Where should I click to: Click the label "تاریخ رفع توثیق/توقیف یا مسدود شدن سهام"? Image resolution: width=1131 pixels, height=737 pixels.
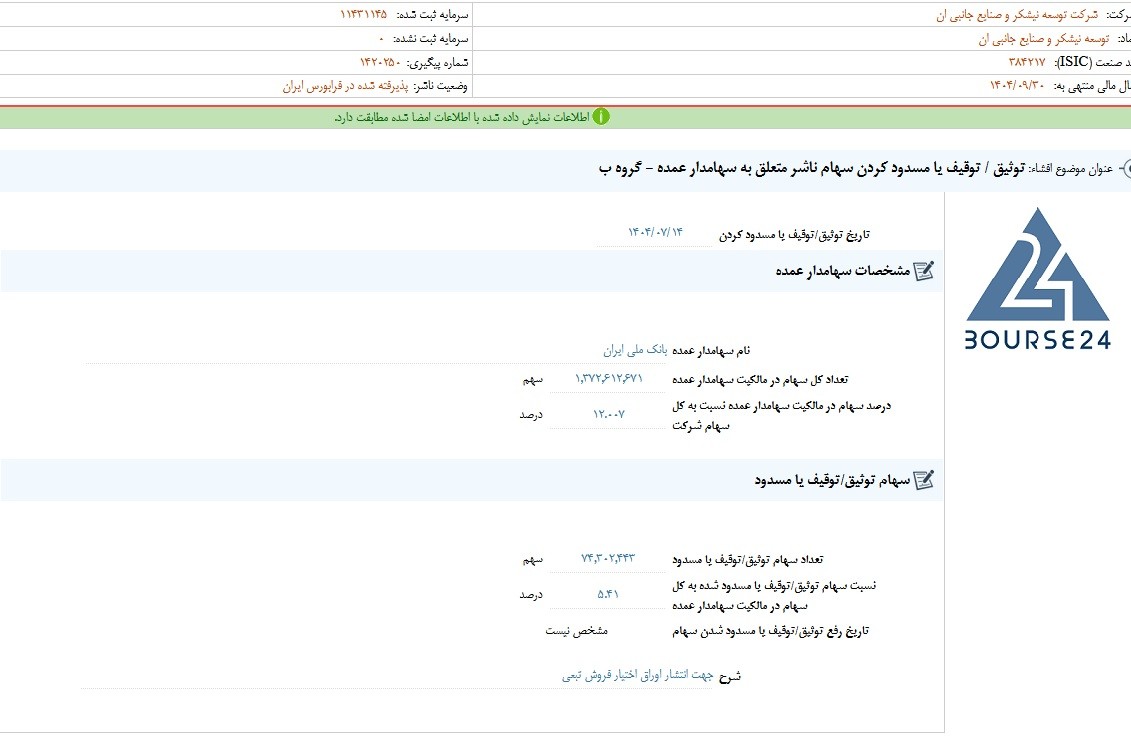(770, 631)
